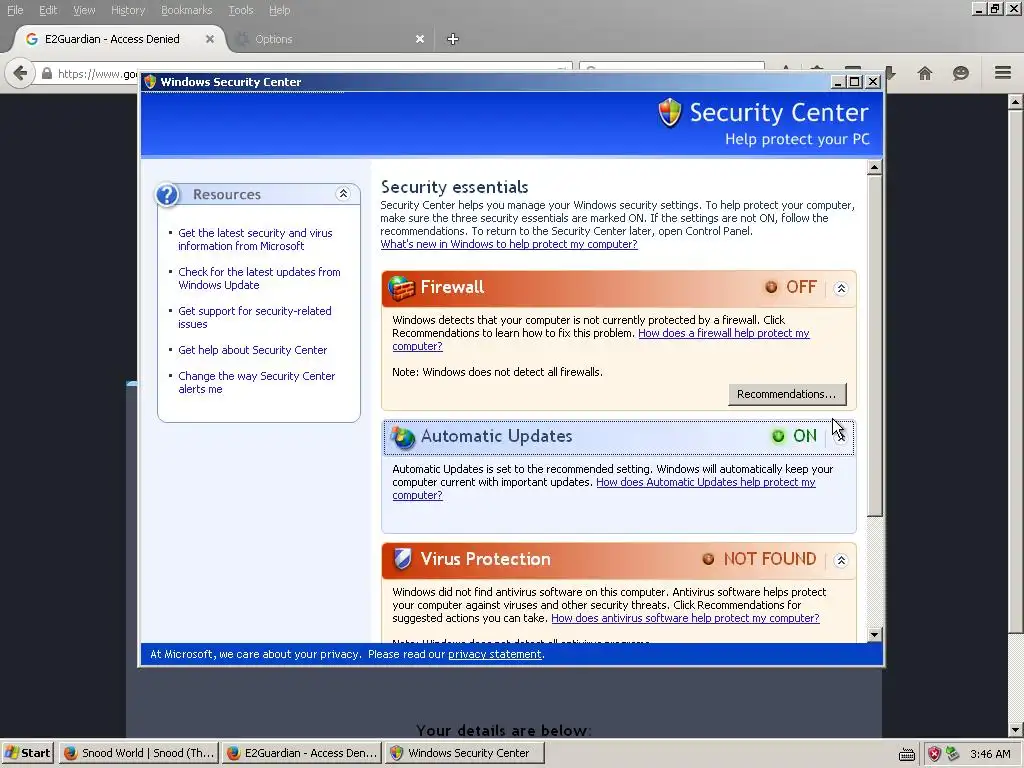Open the History menu in Firefox

[128, 10]
